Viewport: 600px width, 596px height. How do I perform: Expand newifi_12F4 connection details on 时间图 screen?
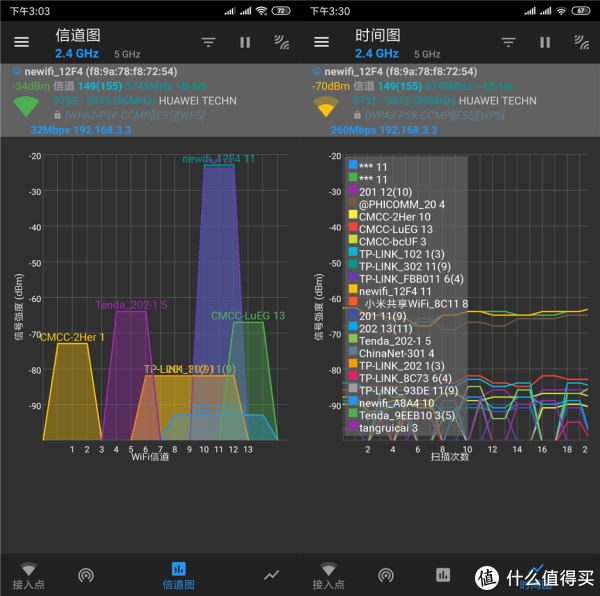click(450, 100)
